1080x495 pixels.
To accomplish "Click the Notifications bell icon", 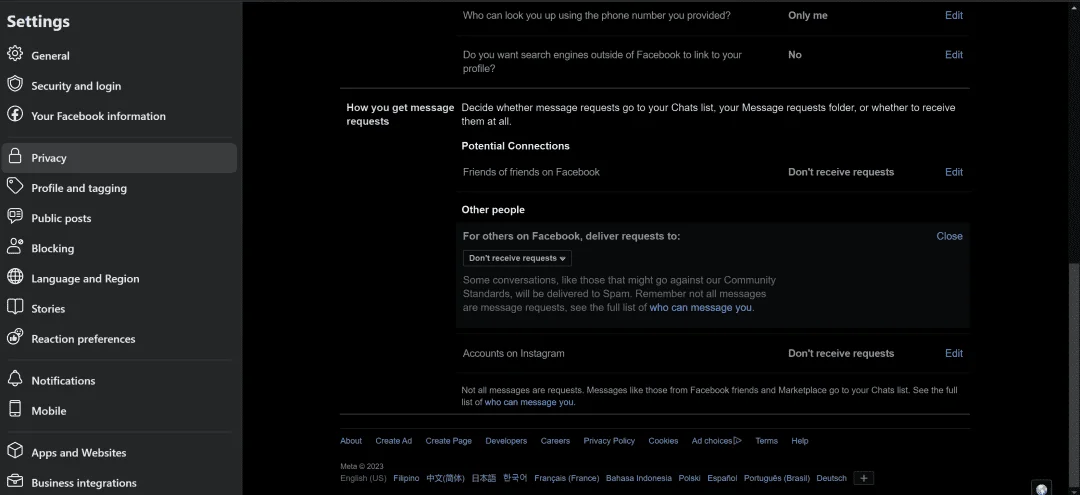I will (x=15, y=379).
